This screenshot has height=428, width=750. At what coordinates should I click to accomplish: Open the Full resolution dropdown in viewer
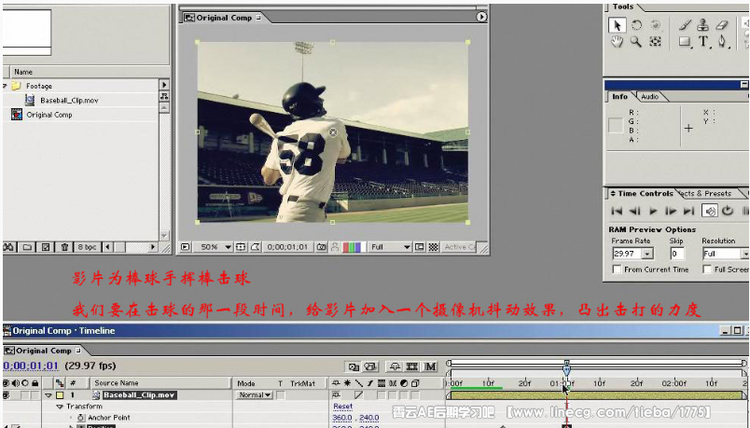click(391, 247)
